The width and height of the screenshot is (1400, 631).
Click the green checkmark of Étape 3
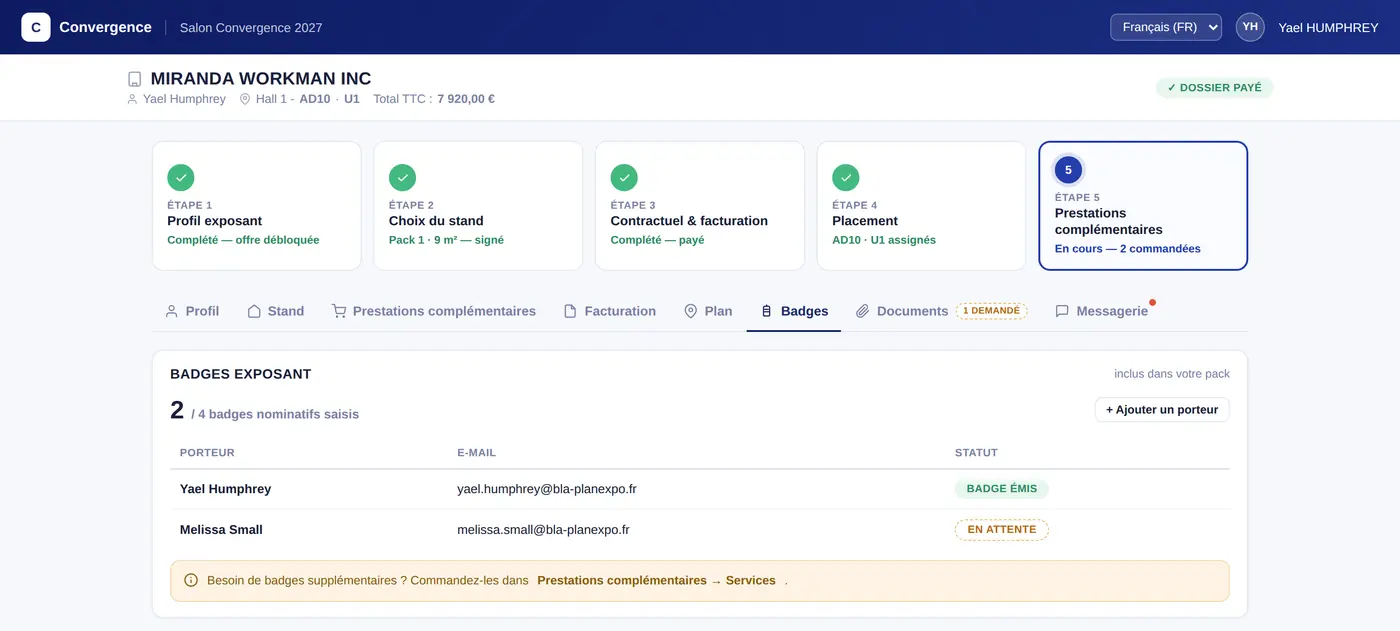tap(625, 178)
